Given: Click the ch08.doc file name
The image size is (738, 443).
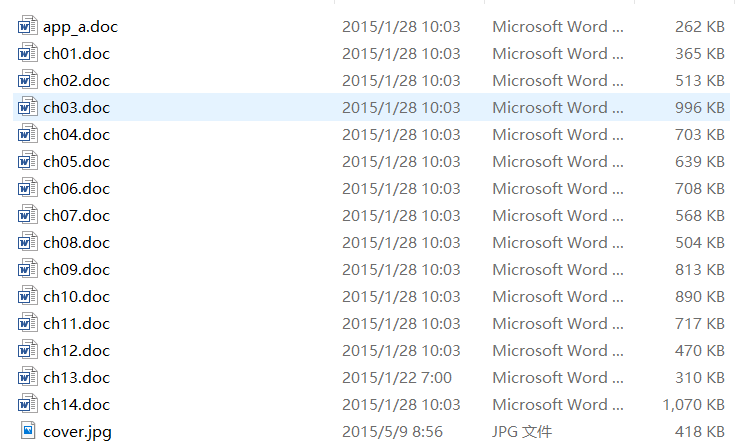Looking at the screenshot, I should click(x=77, y=242).
